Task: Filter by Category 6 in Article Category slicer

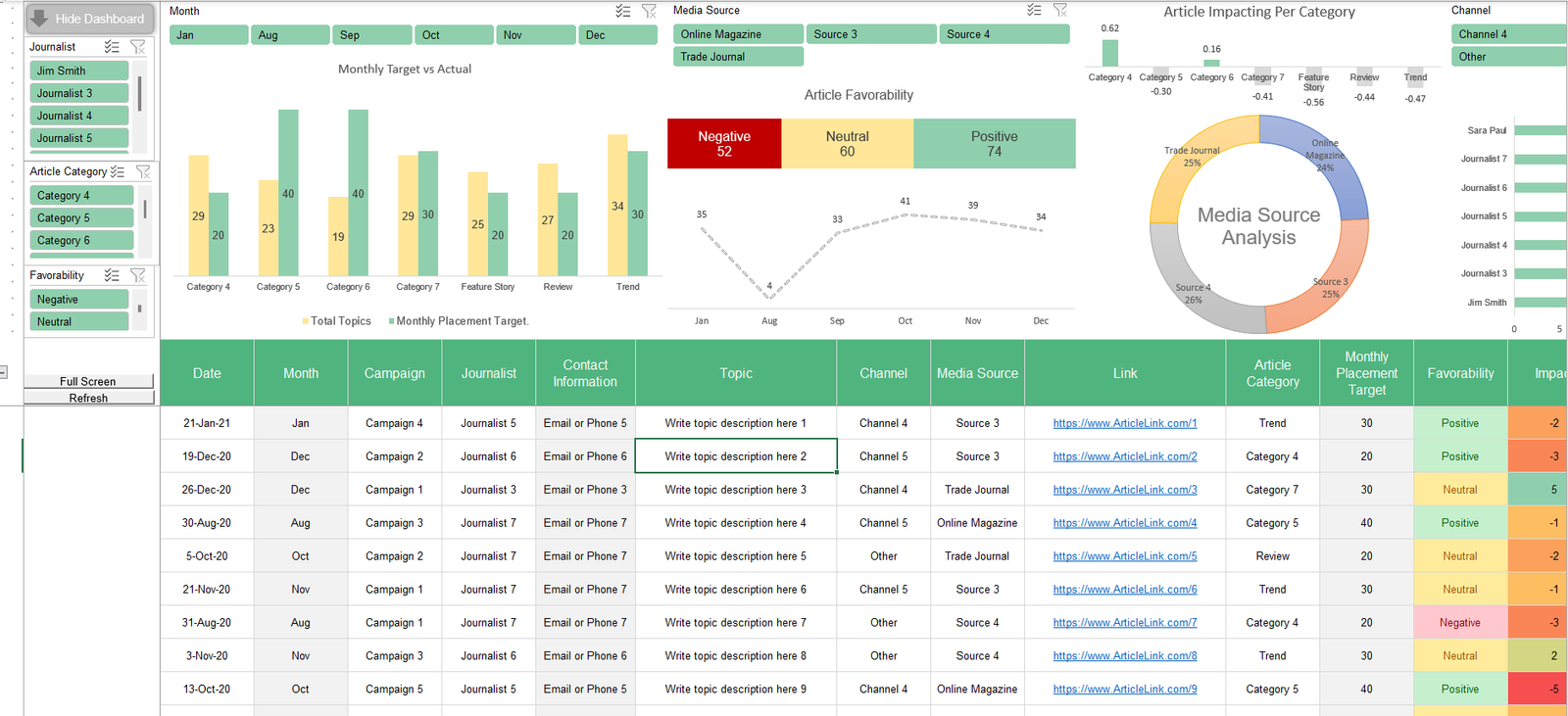Action: (81, 241)
